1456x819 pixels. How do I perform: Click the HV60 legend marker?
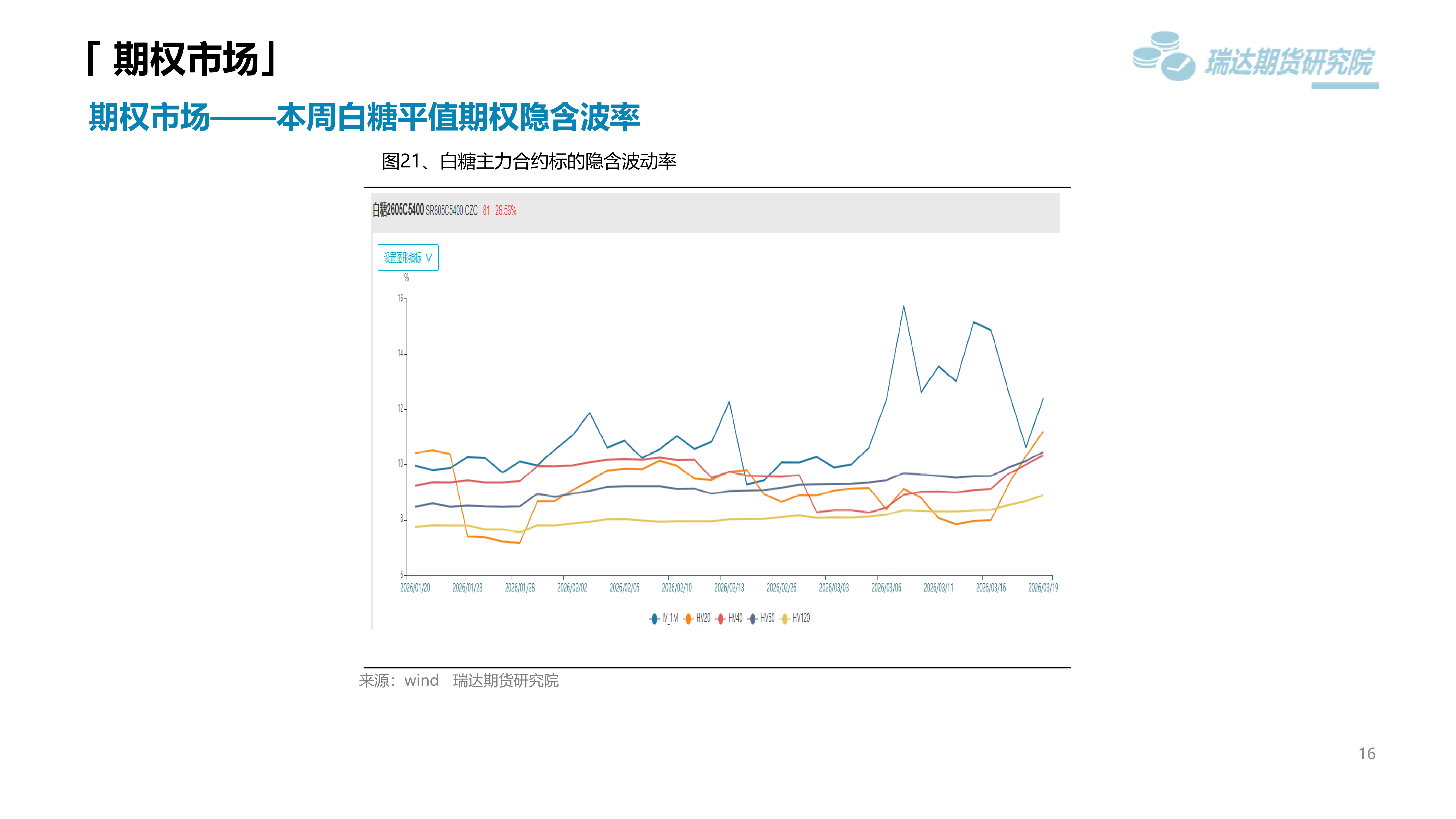click(753, 619)
